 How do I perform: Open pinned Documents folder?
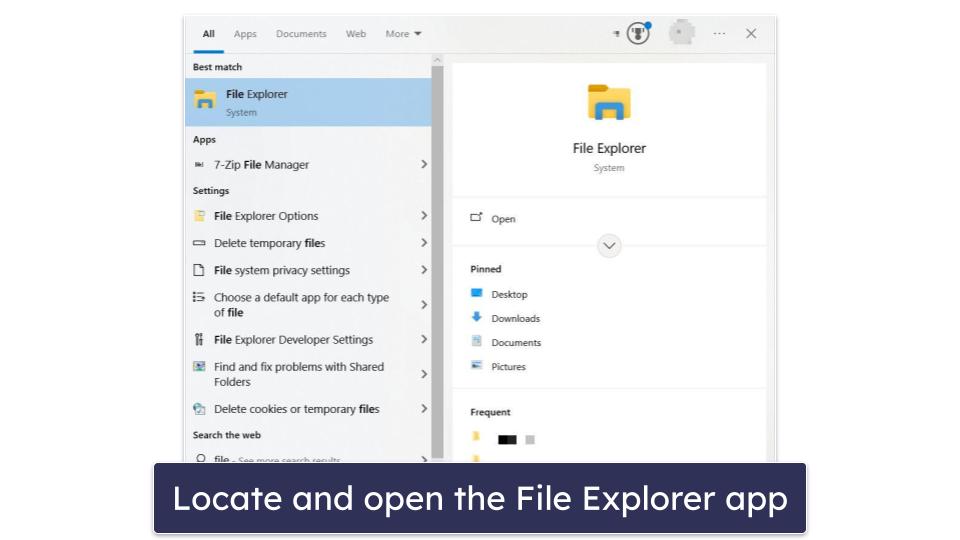click(x=516, y=342)
